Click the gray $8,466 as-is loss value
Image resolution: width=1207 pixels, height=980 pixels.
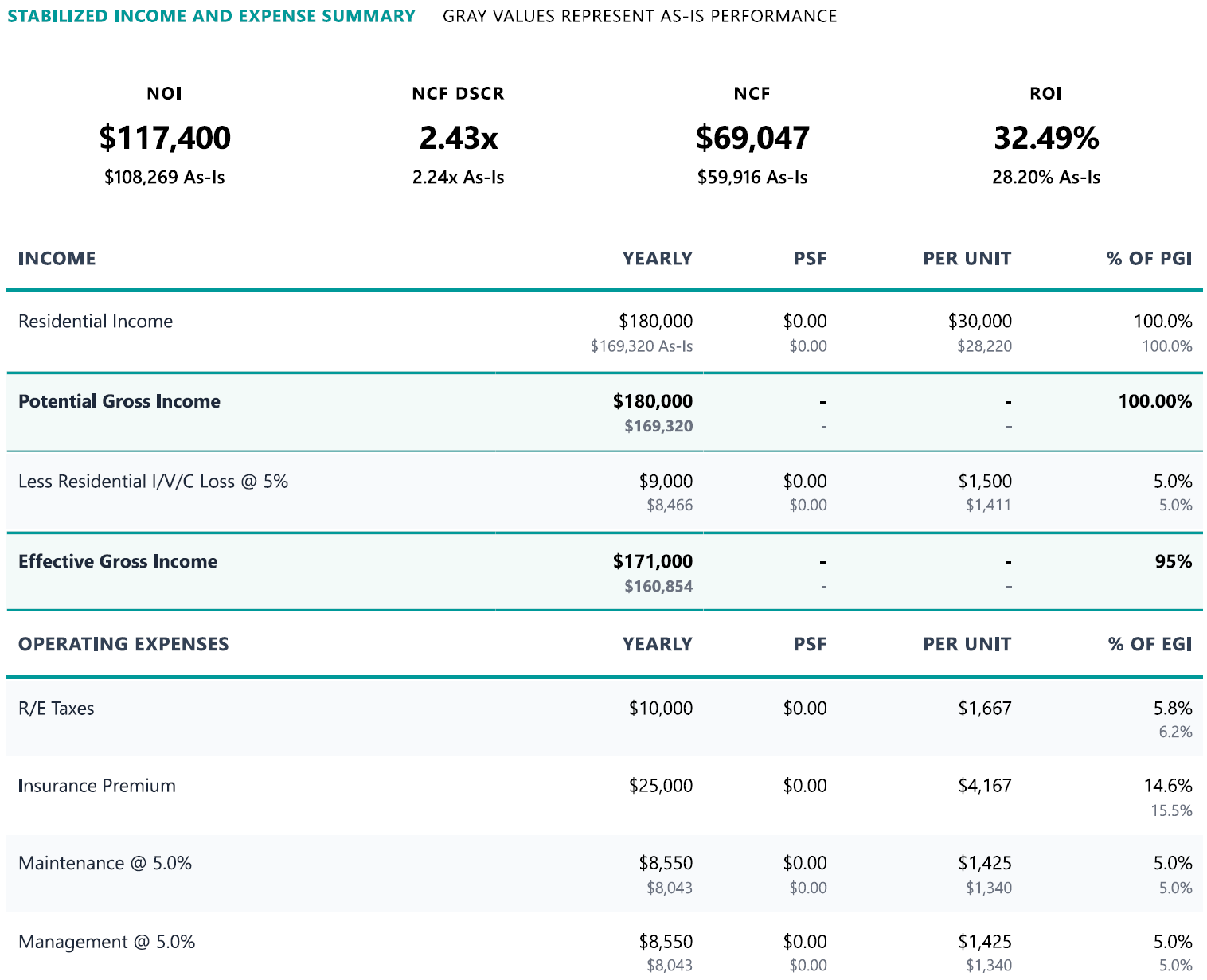point(670,505)
